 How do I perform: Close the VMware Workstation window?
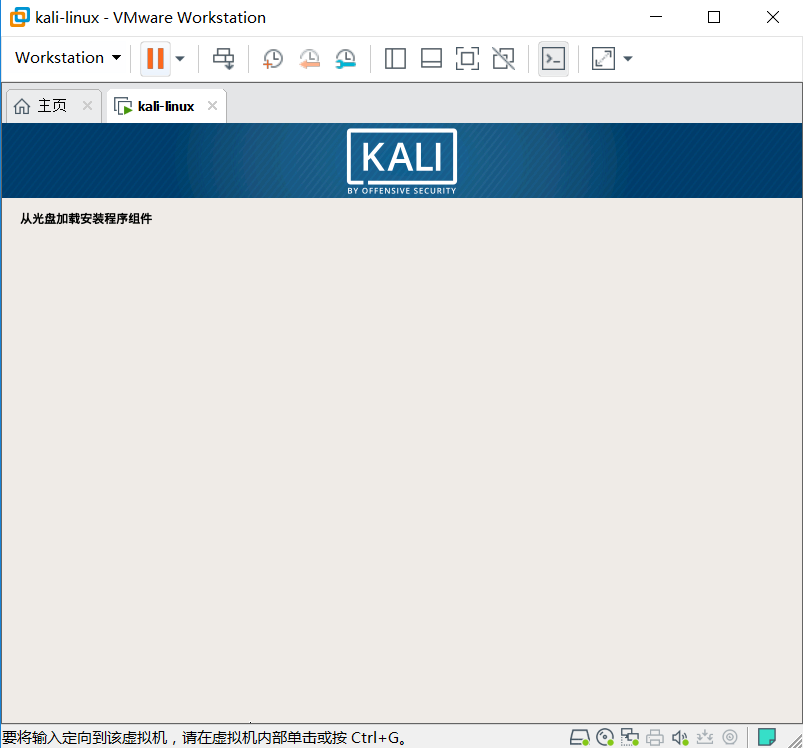(x=773, y=17)
